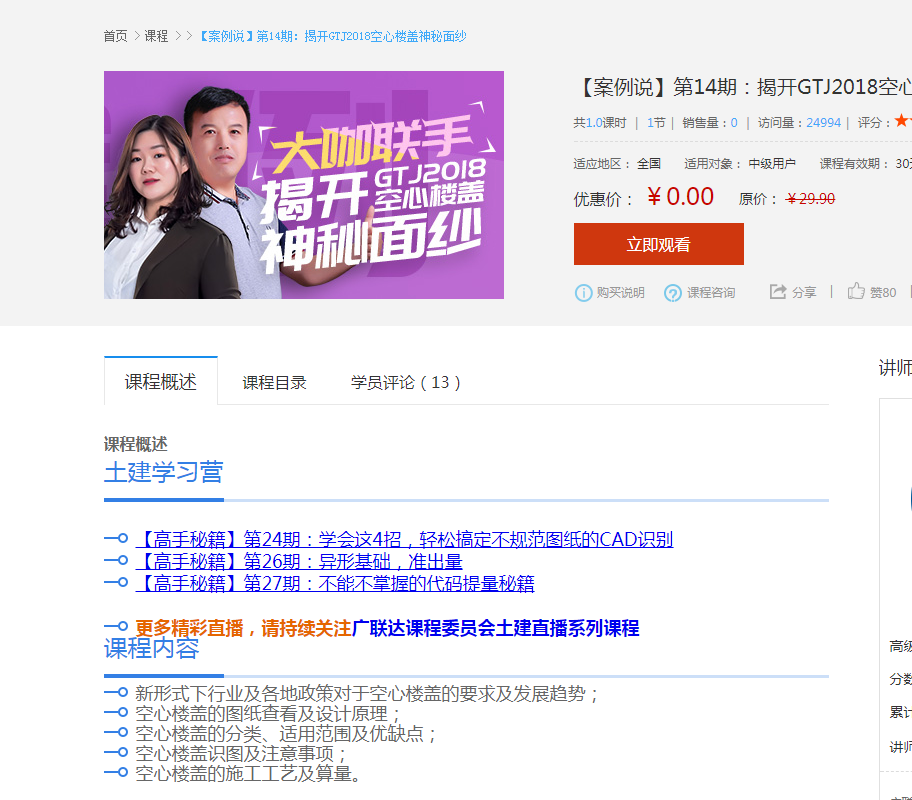This screenshot has width=912, height=800.
Task: Open the 课程目录 tab
Action: click(x=274, y=382)
